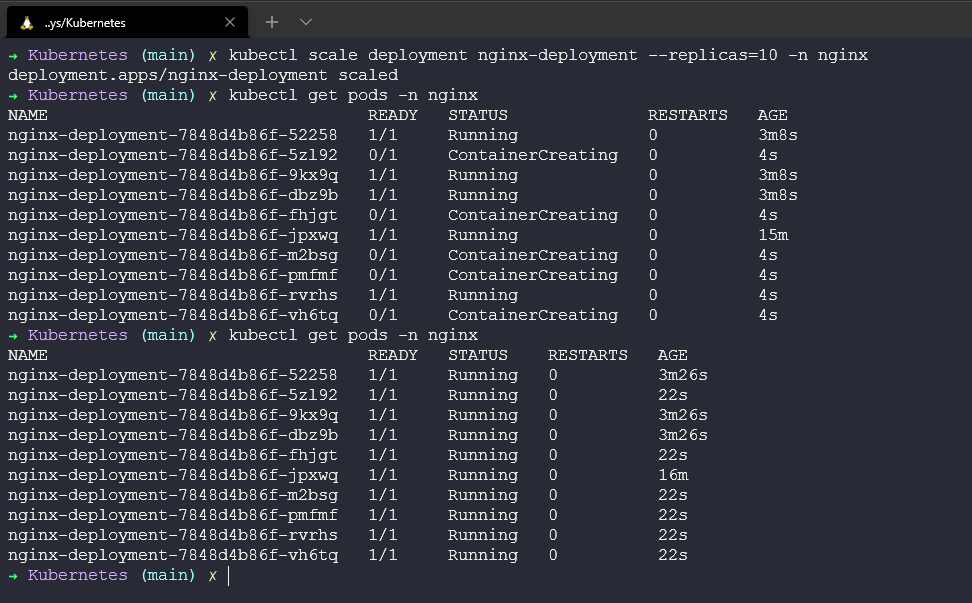
Task: Click the 0/1 ready value for pmfmf pod
Action: (x=382, y=275)
